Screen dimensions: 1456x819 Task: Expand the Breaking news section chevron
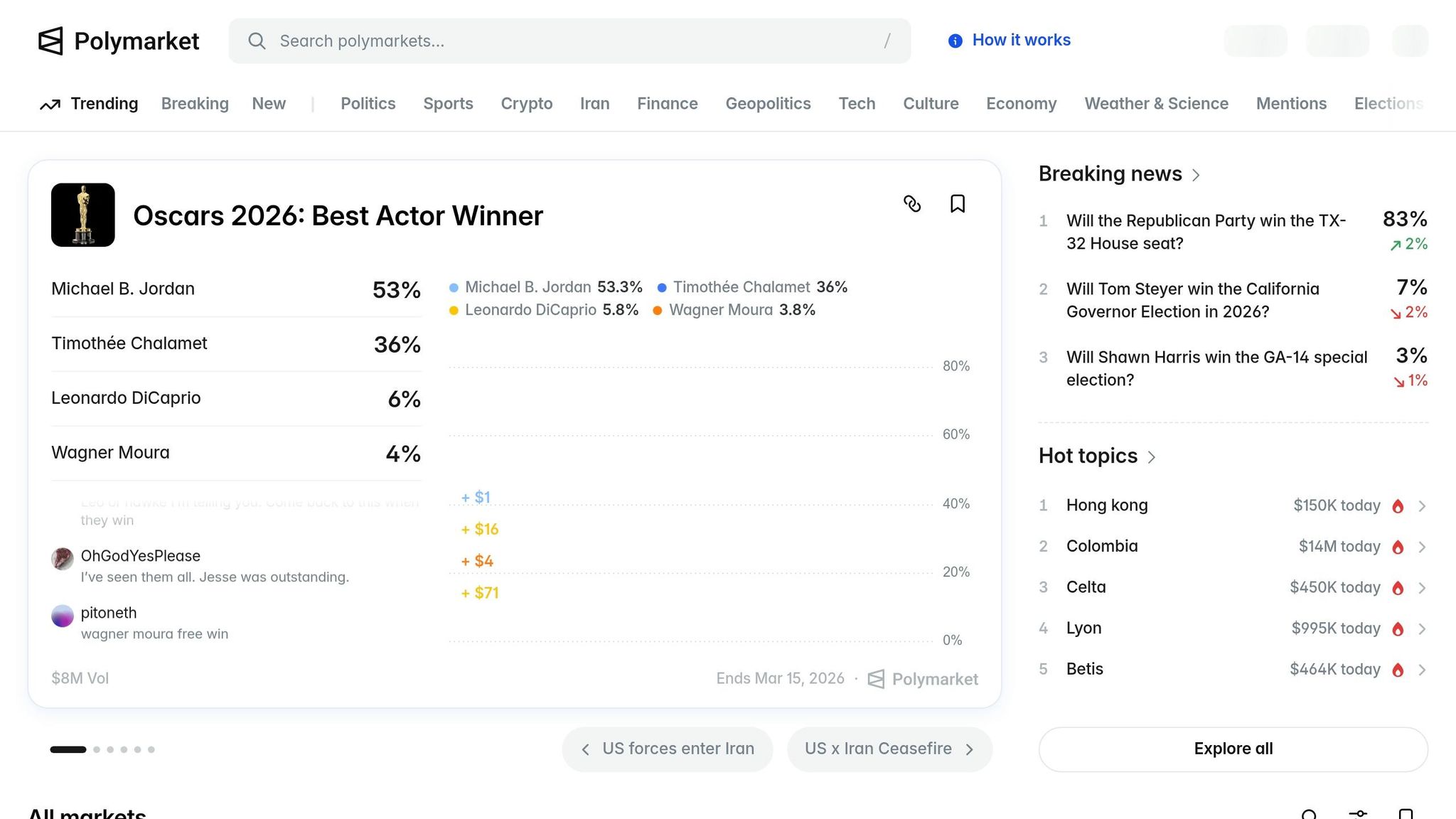pos(1196,175)
